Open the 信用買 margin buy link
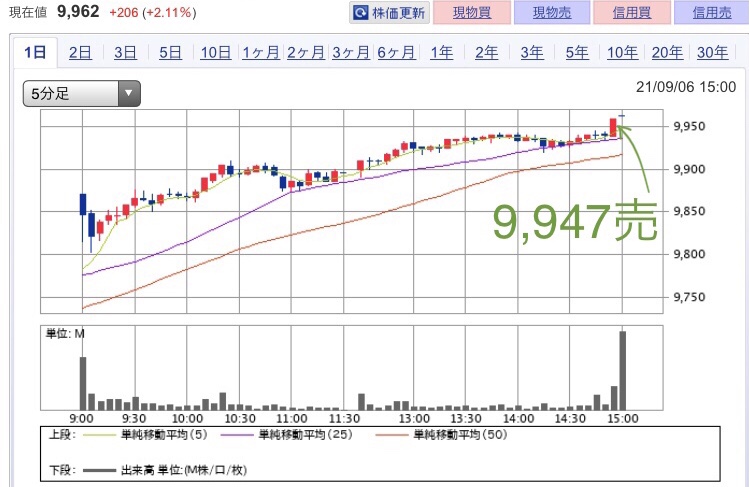 coord(632,12)
